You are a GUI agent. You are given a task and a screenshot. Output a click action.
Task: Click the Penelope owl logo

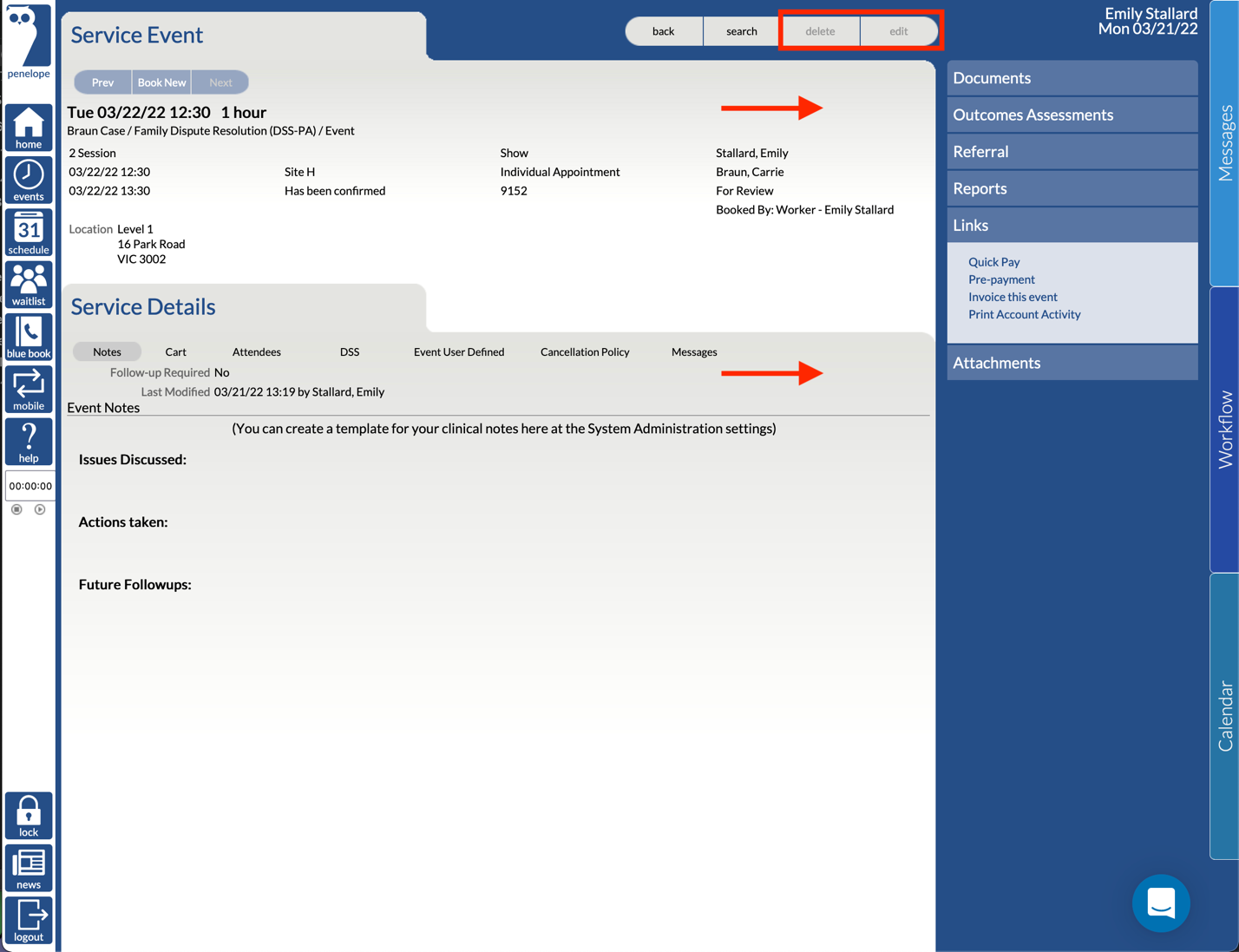click(29, 41)
